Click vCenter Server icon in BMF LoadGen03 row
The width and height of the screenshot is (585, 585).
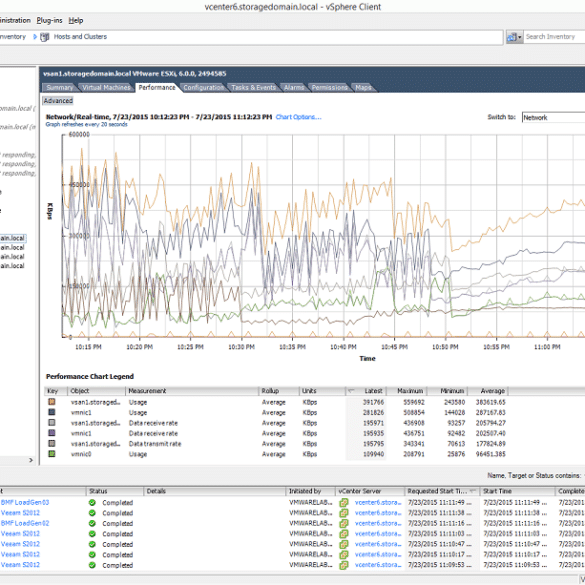click(x=344, y=503)
